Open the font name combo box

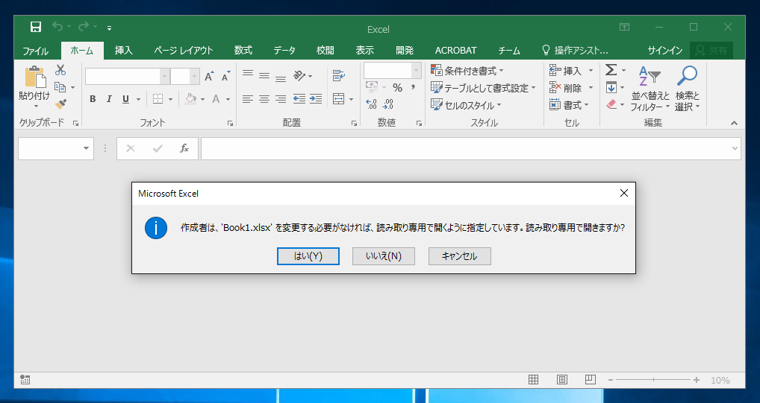[127, 77]
